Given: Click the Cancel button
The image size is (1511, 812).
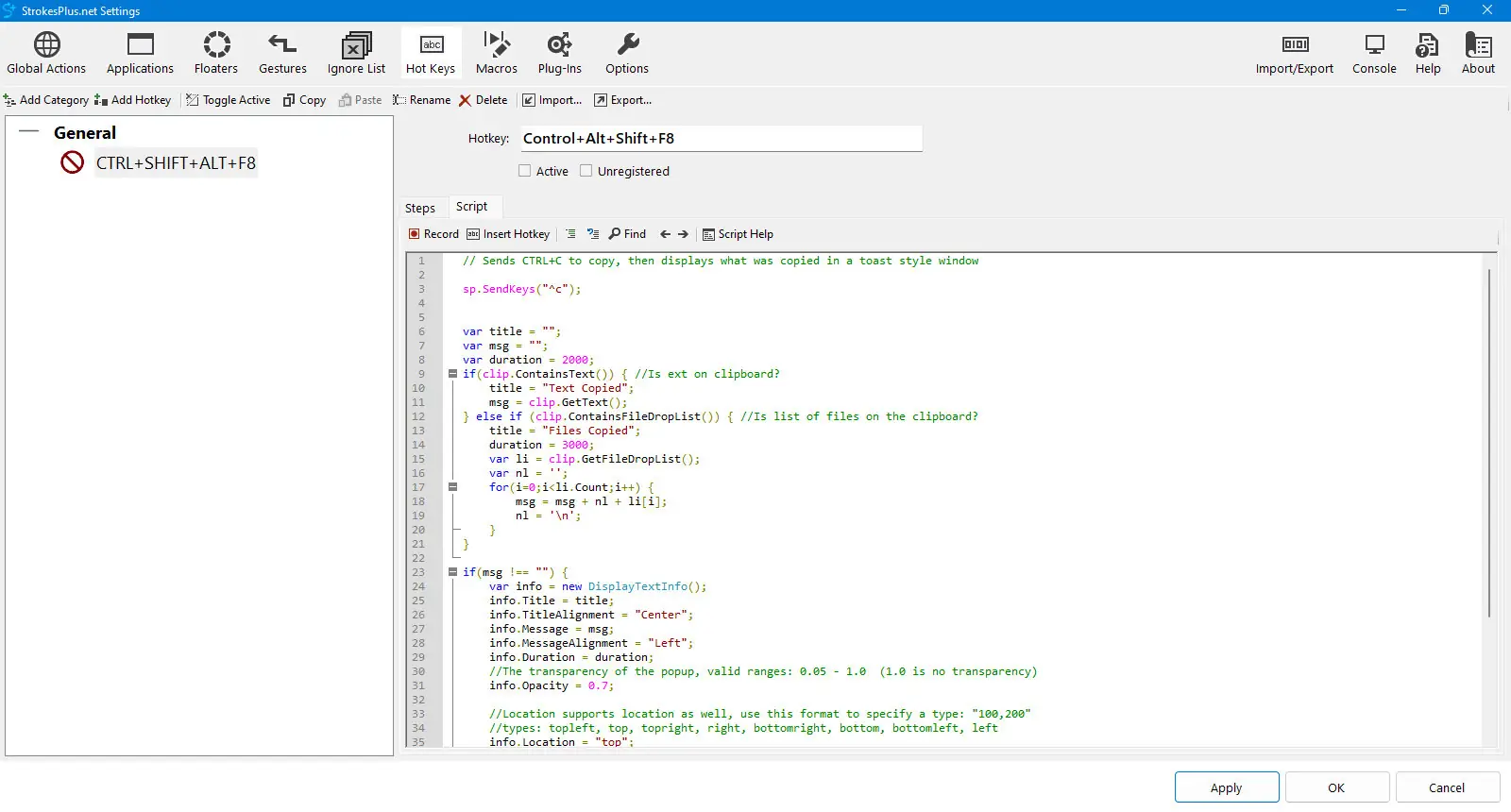Looking at the screenshot, I should tap(1447, 787).
